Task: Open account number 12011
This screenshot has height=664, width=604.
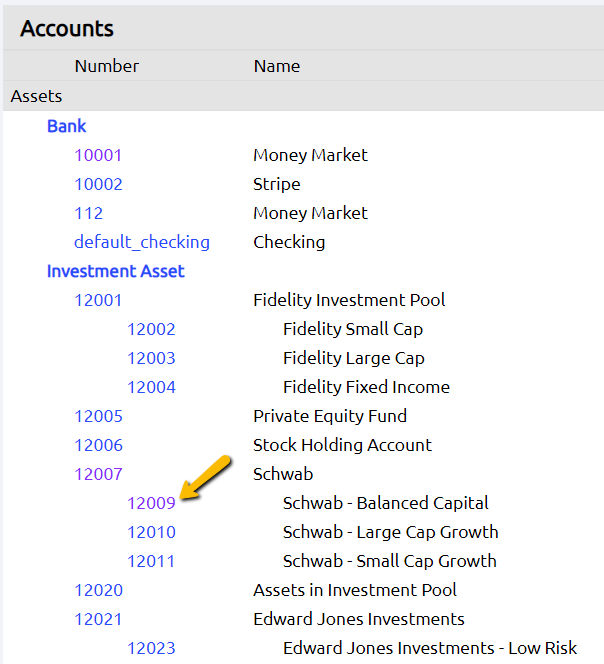Action: pos(151,561)
